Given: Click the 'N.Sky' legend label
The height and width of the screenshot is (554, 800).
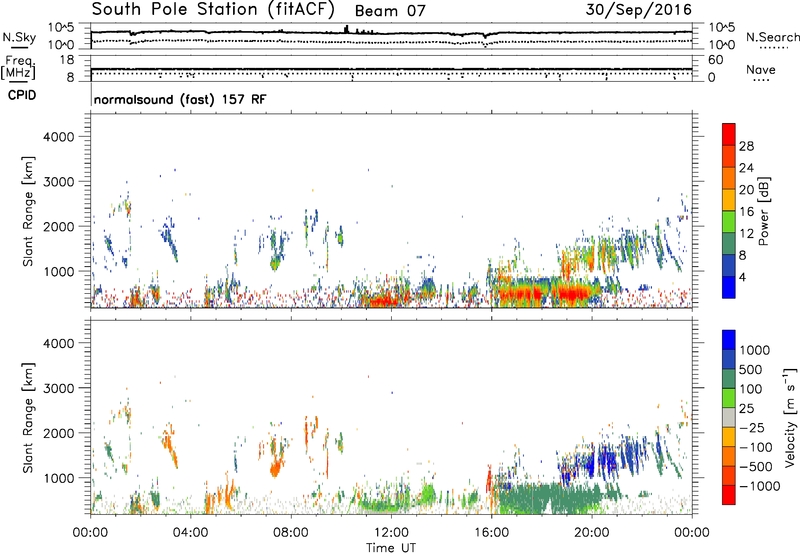Looking at the screenshot, I should coord(19,37).
